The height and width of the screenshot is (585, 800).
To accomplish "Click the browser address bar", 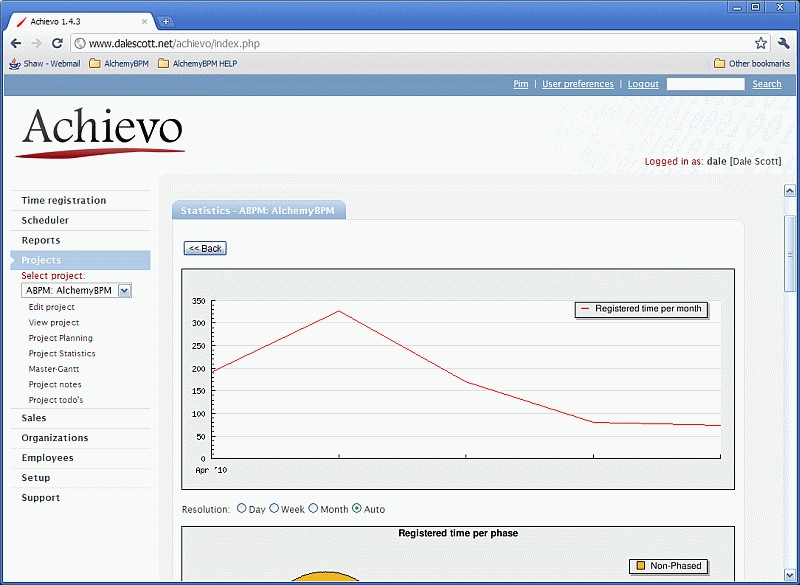I will [418, 43].
